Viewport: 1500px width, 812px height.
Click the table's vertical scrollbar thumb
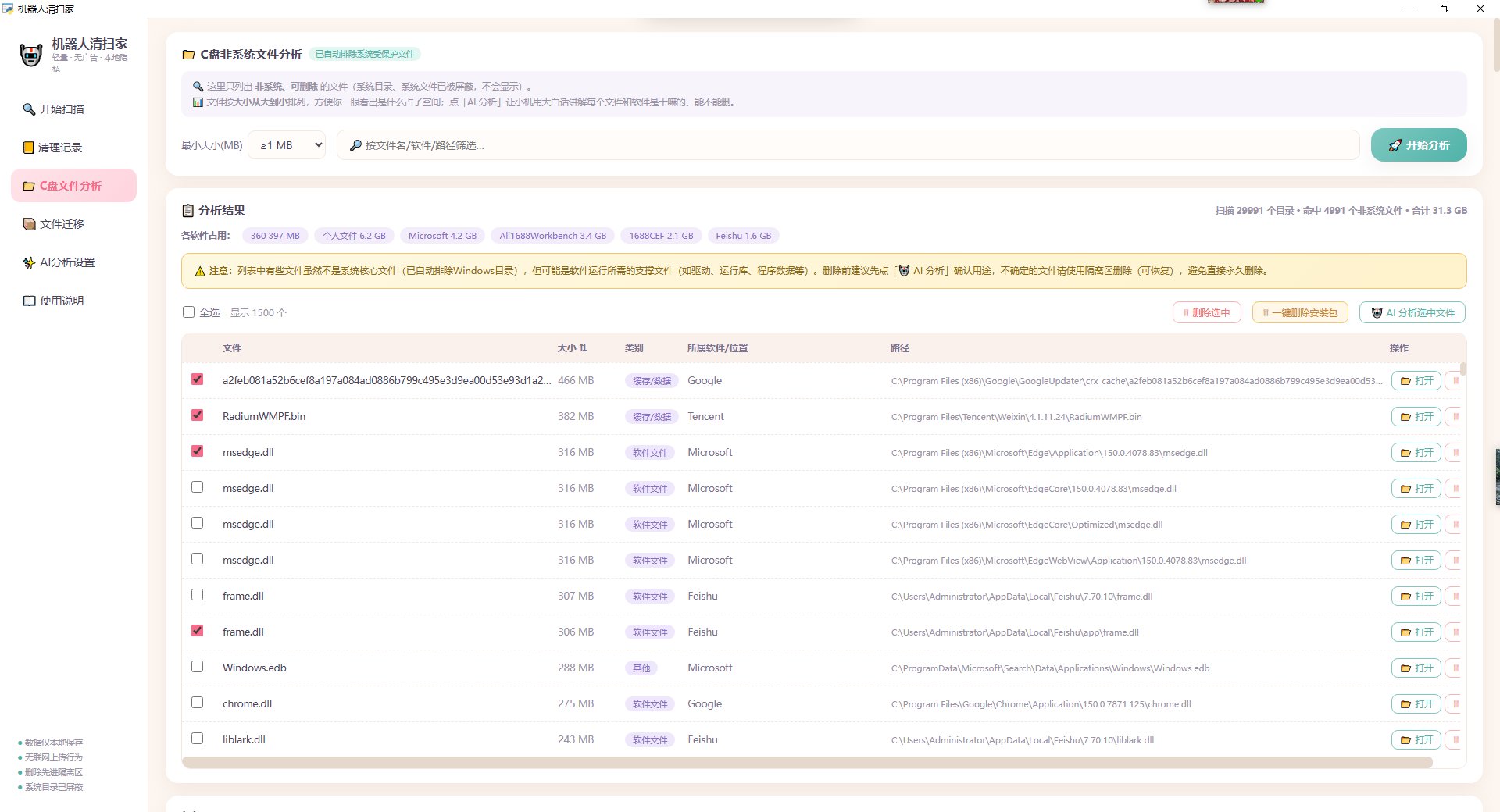pos(1462,369)
